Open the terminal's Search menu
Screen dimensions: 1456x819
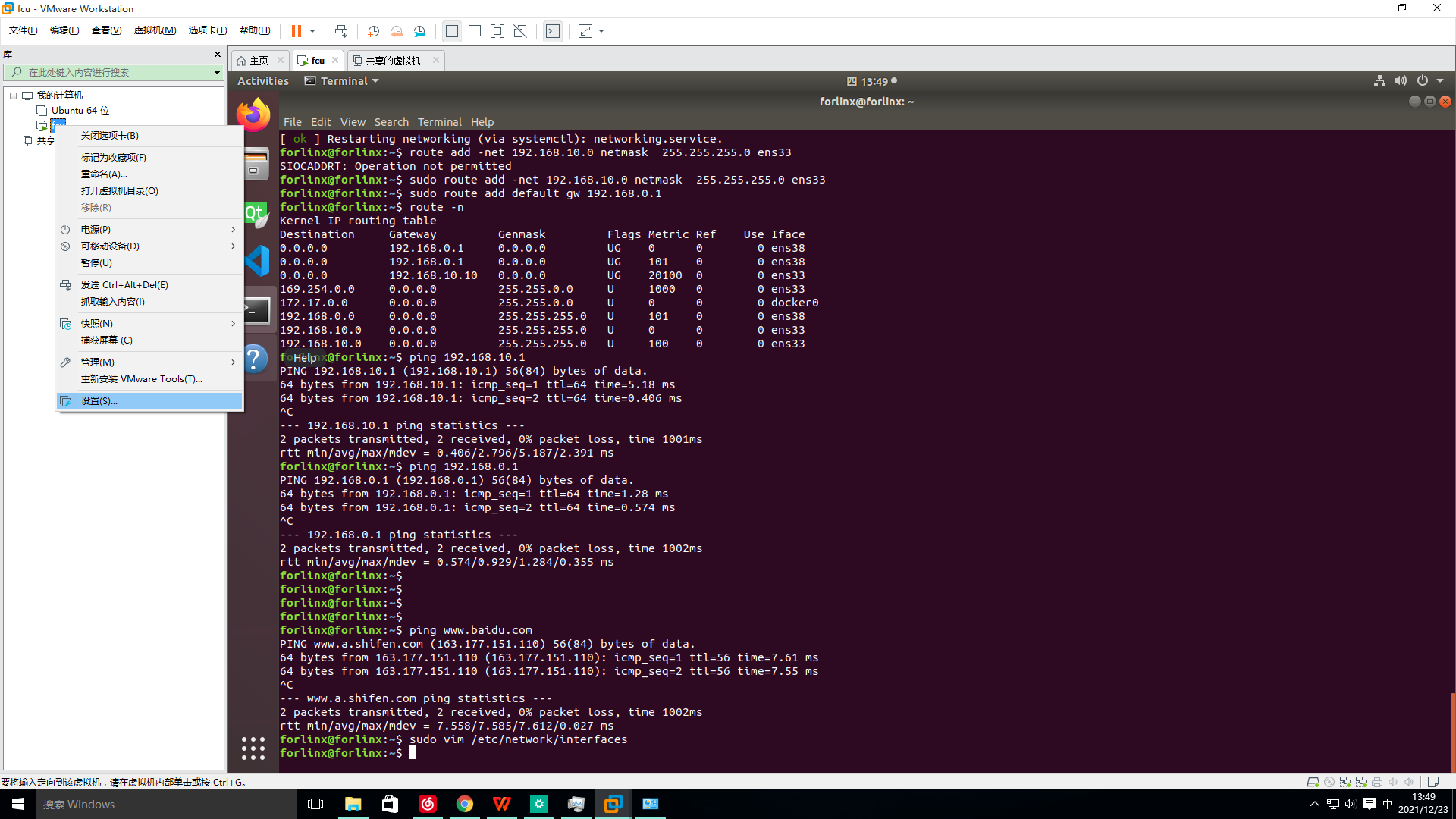[391, 122]
